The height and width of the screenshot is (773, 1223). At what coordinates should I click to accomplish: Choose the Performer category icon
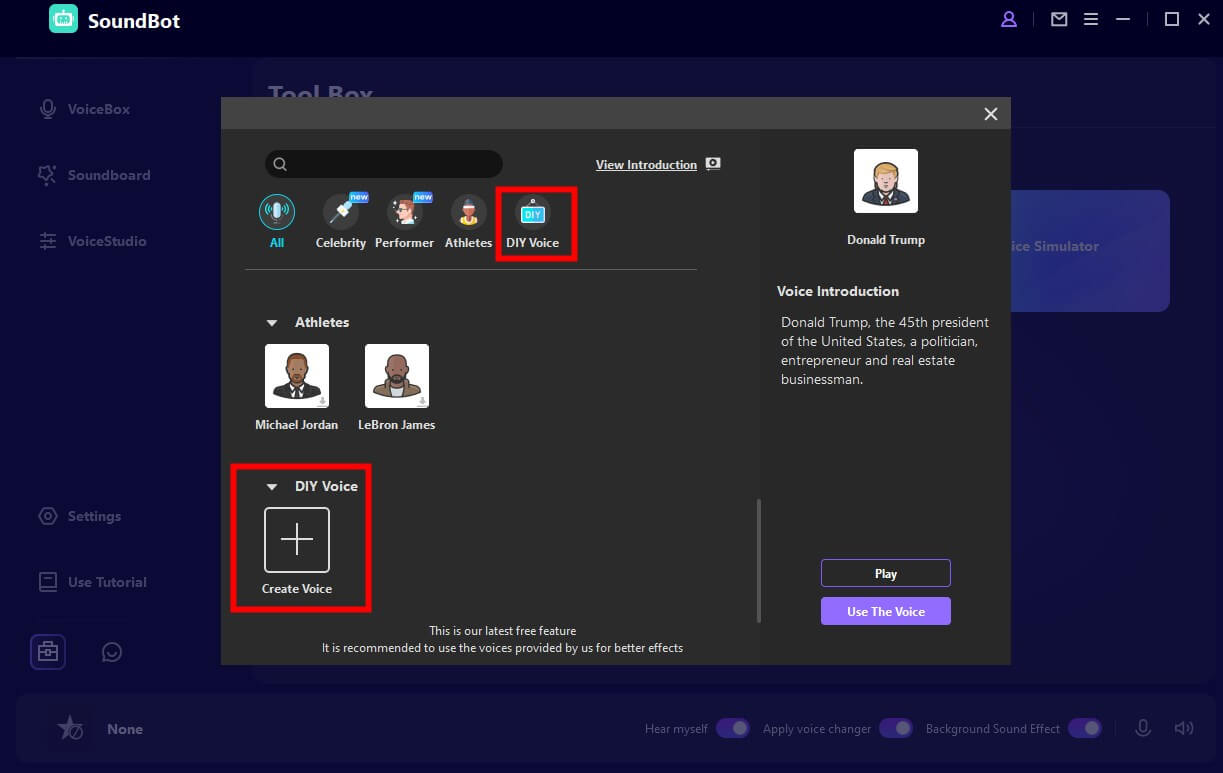coord(404,214)
